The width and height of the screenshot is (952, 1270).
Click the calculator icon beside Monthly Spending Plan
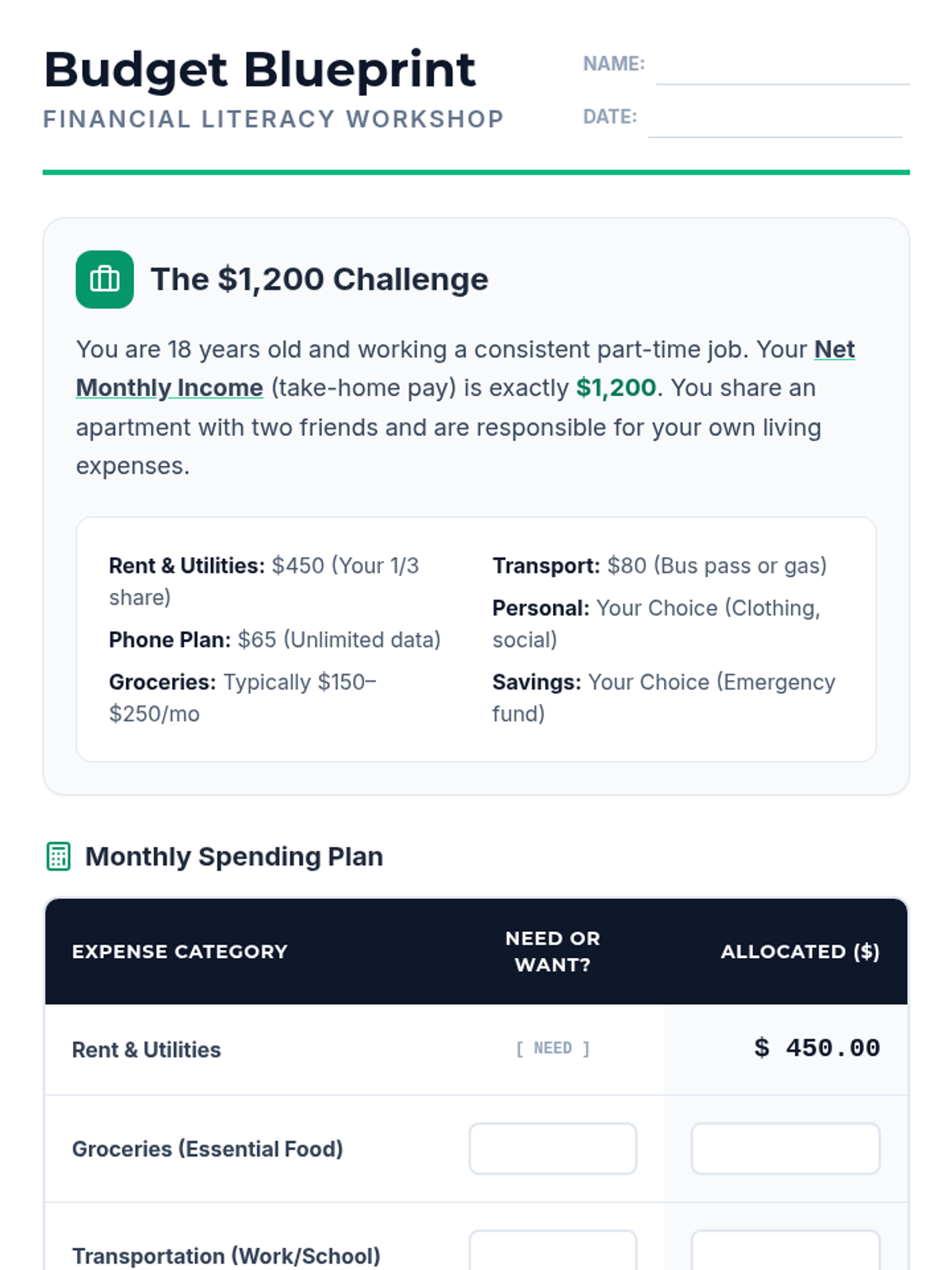click(59, 856)
